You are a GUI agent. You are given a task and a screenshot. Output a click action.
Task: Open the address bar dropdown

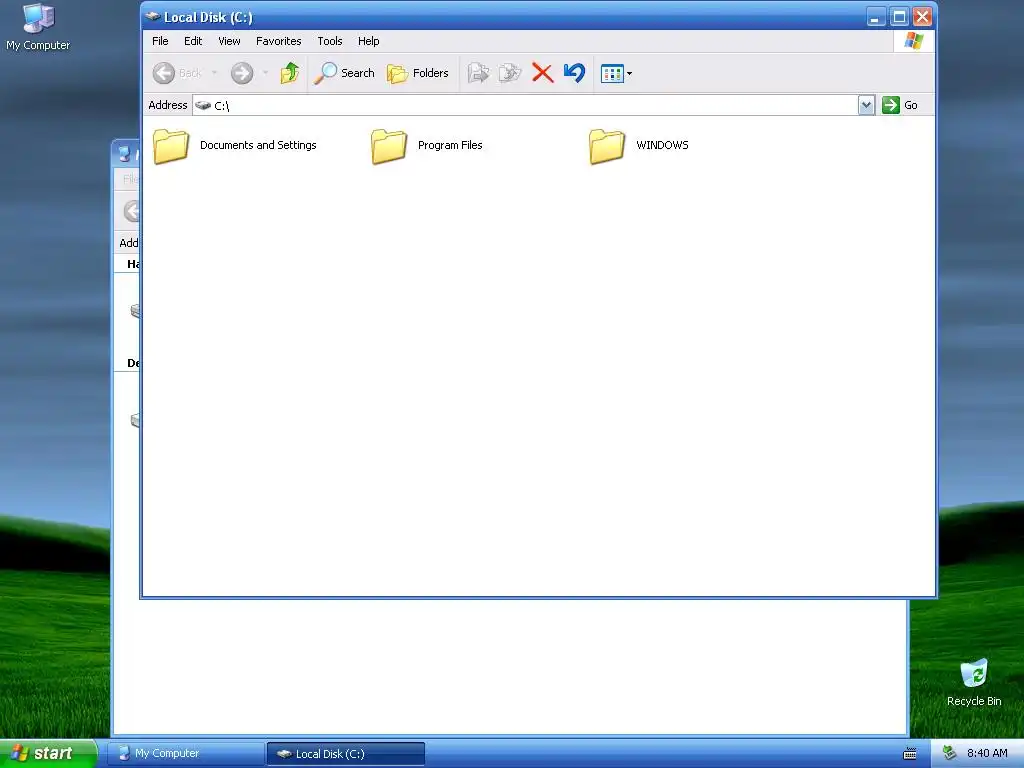(x=866, y=105)
